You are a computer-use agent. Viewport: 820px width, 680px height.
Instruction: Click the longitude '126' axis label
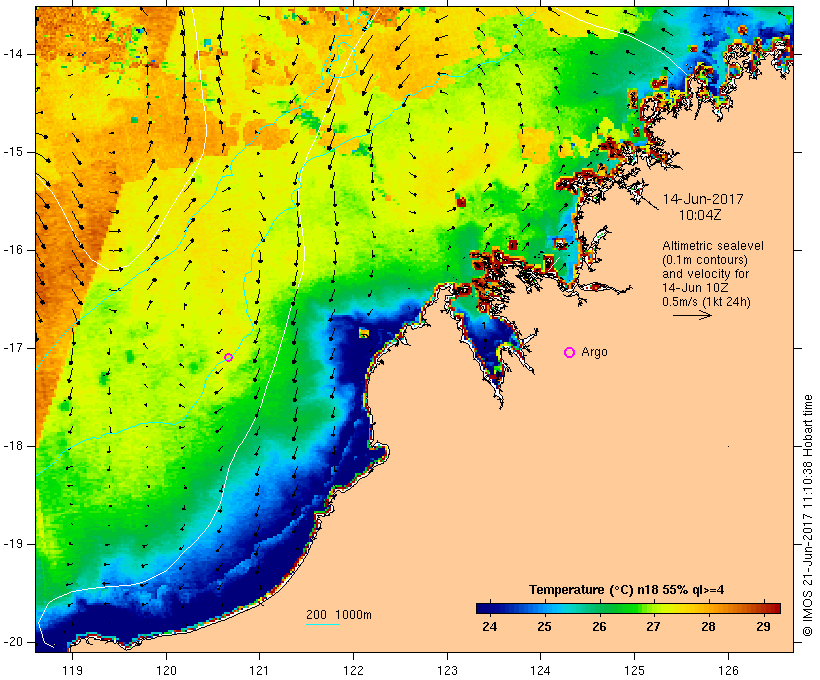tap(728, 670)
